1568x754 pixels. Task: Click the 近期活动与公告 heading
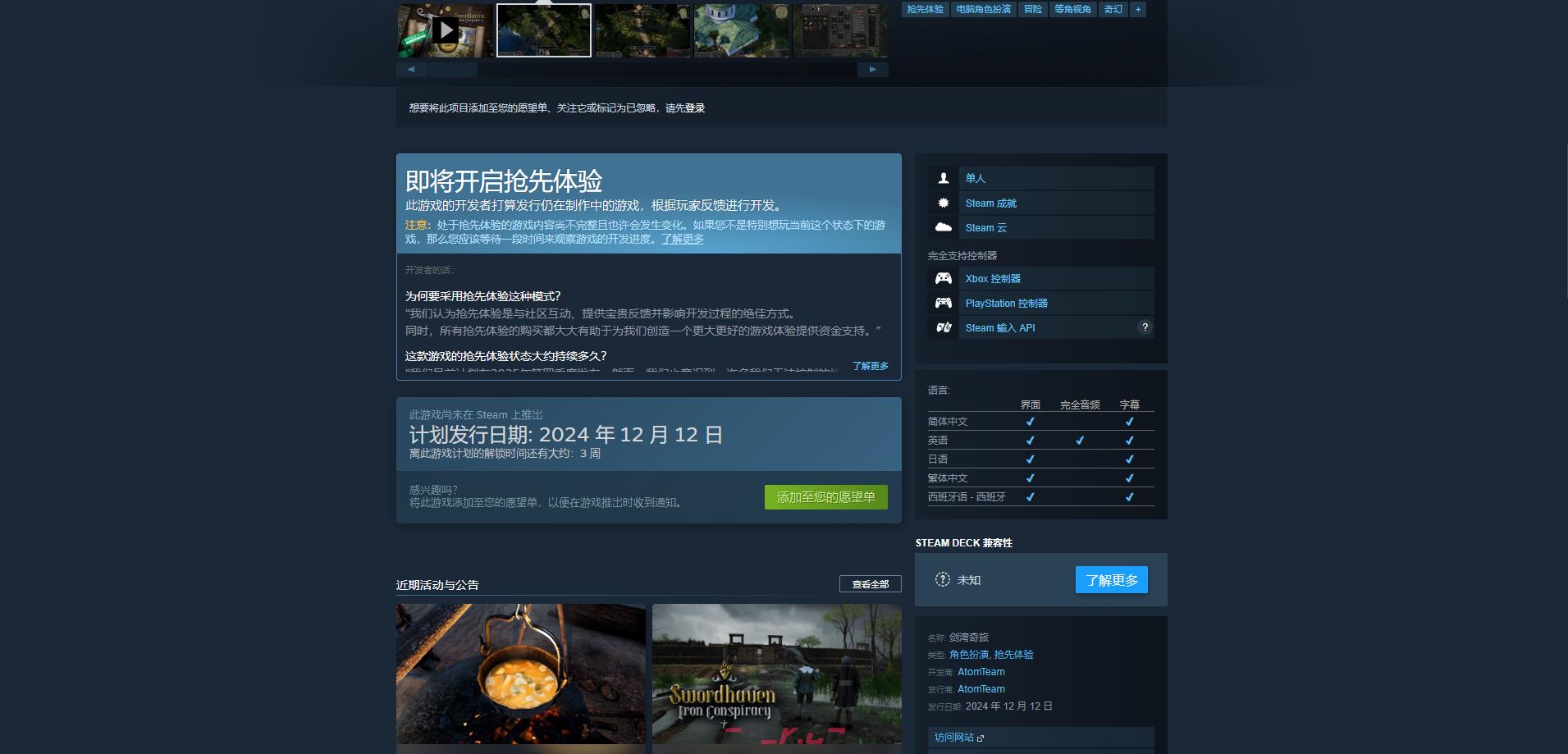(x=437, y=585)
